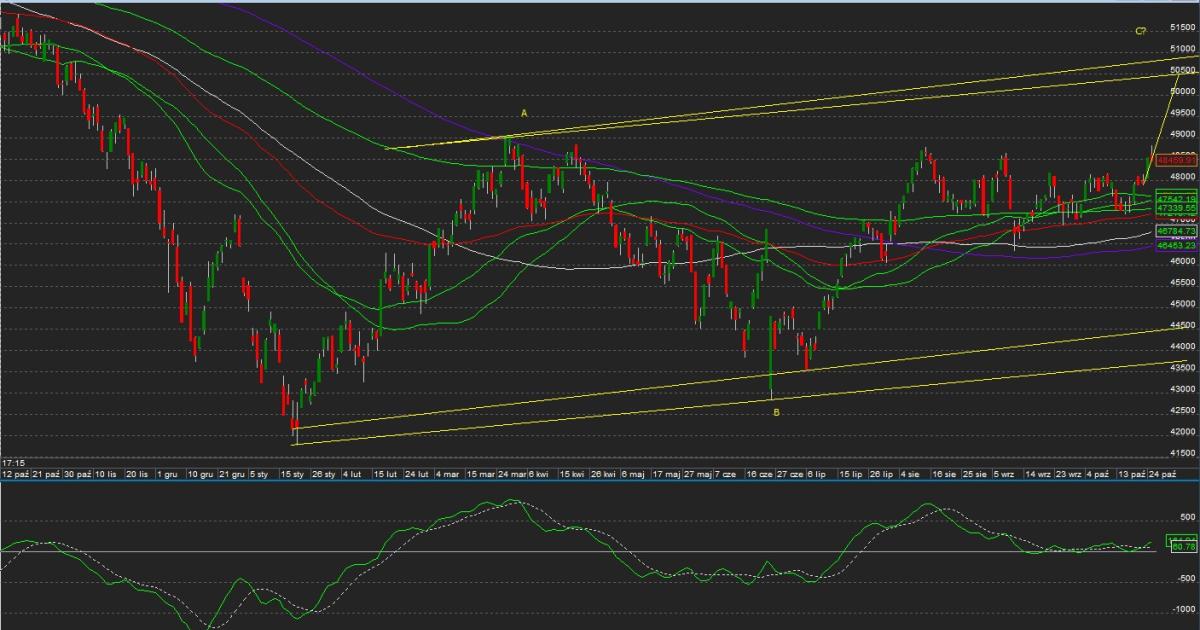
Task: Click the white-bordered value tag 46784.73
Action: (1176, 231)
